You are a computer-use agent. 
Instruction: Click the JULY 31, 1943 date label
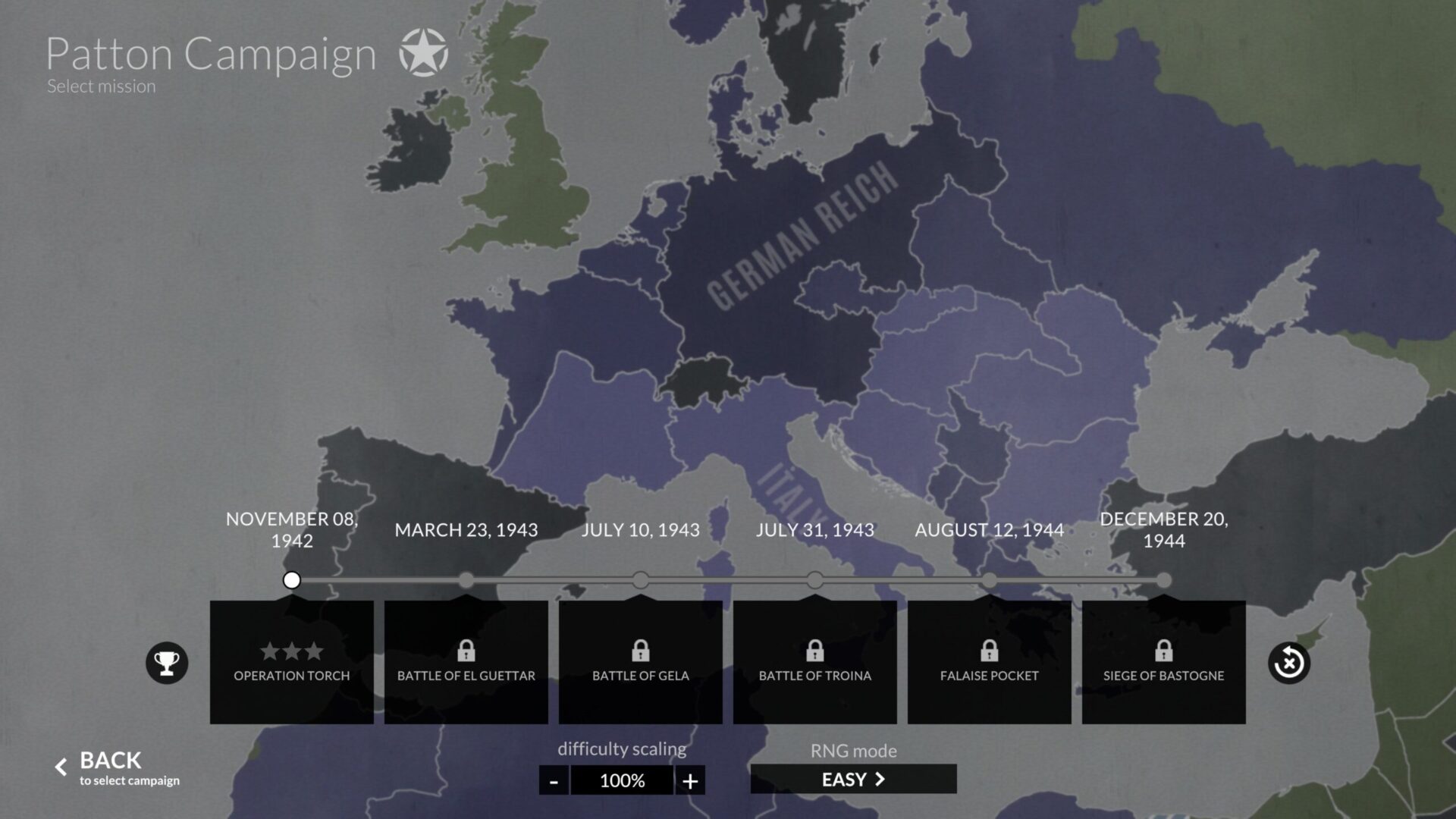point(815,529)
